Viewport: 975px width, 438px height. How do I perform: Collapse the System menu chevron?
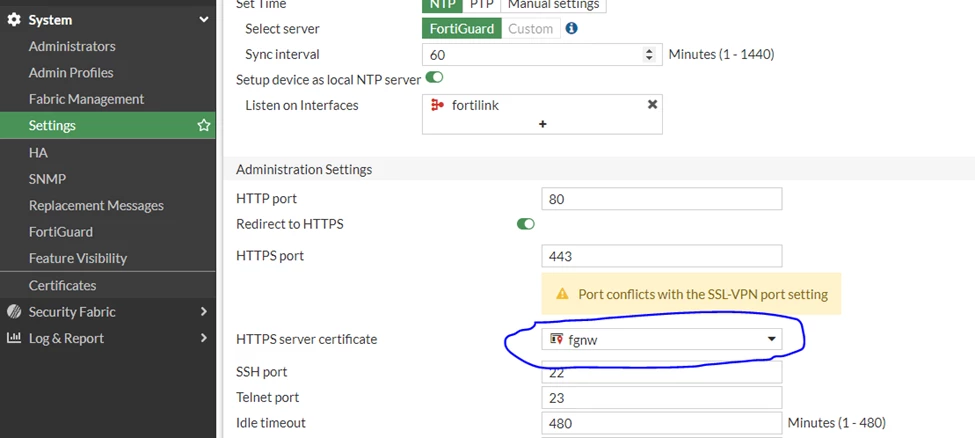pos(203,20)
